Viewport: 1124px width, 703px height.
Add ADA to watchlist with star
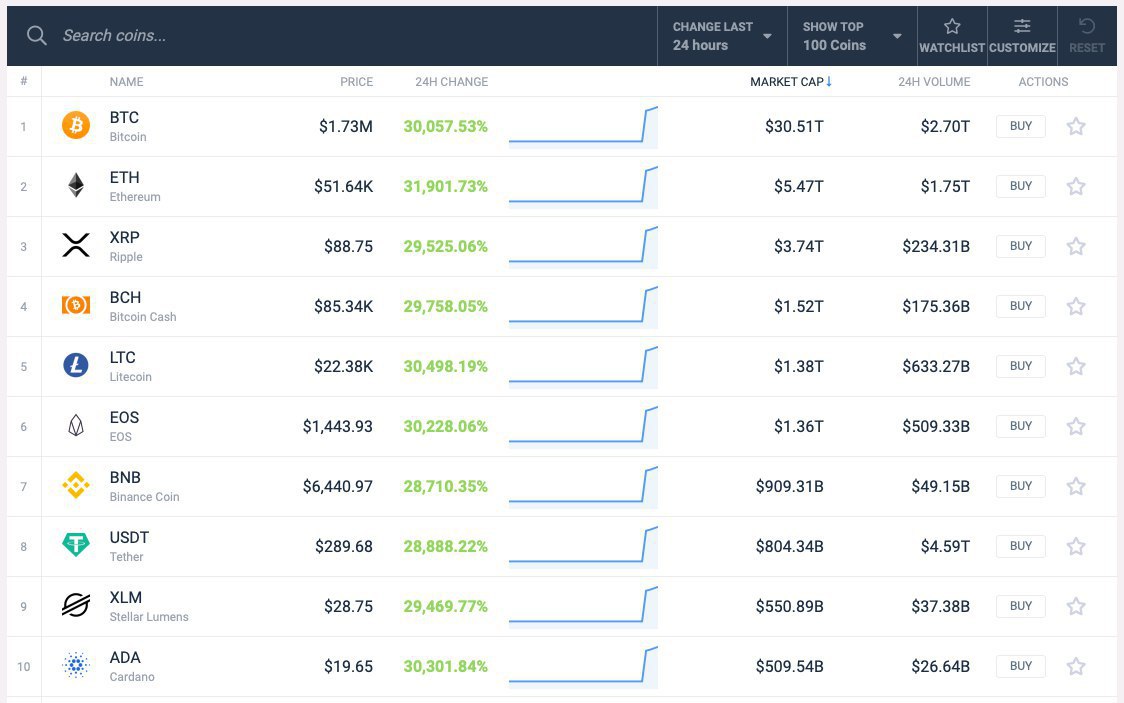click(1076, 667)
